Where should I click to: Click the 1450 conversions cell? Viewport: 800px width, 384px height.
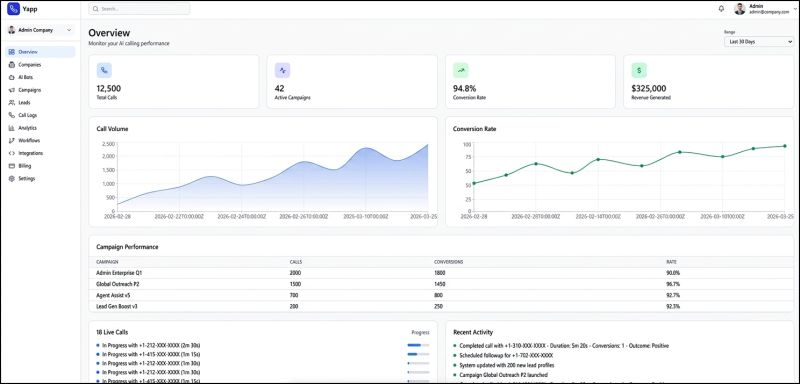tap(440, 284)
